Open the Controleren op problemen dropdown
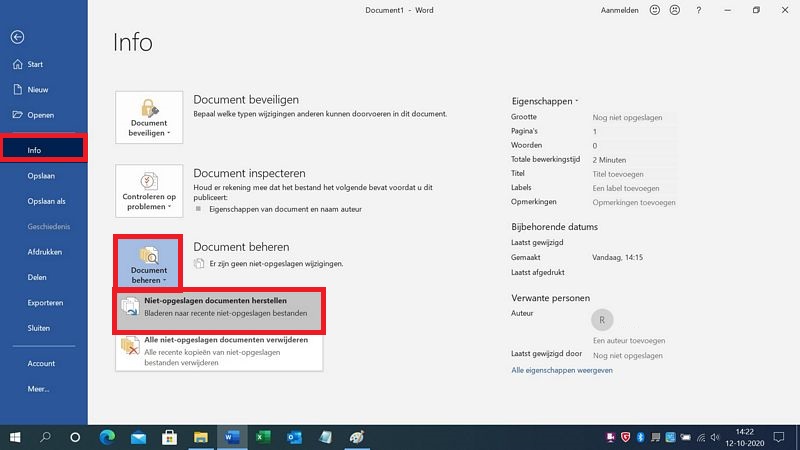This screenshot has height=450, width=800. point(149,191)
